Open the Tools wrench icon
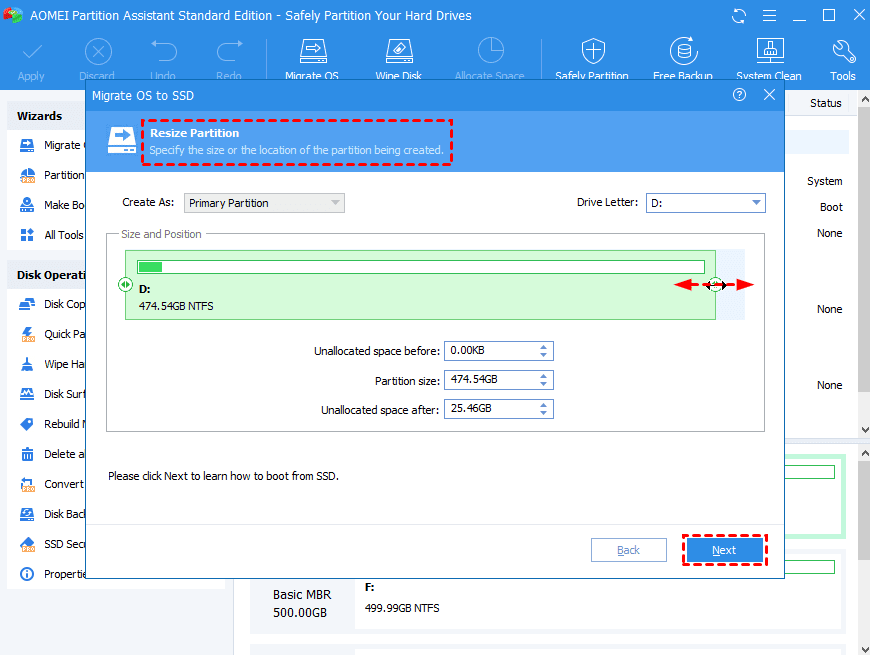 tap(843, 51)
